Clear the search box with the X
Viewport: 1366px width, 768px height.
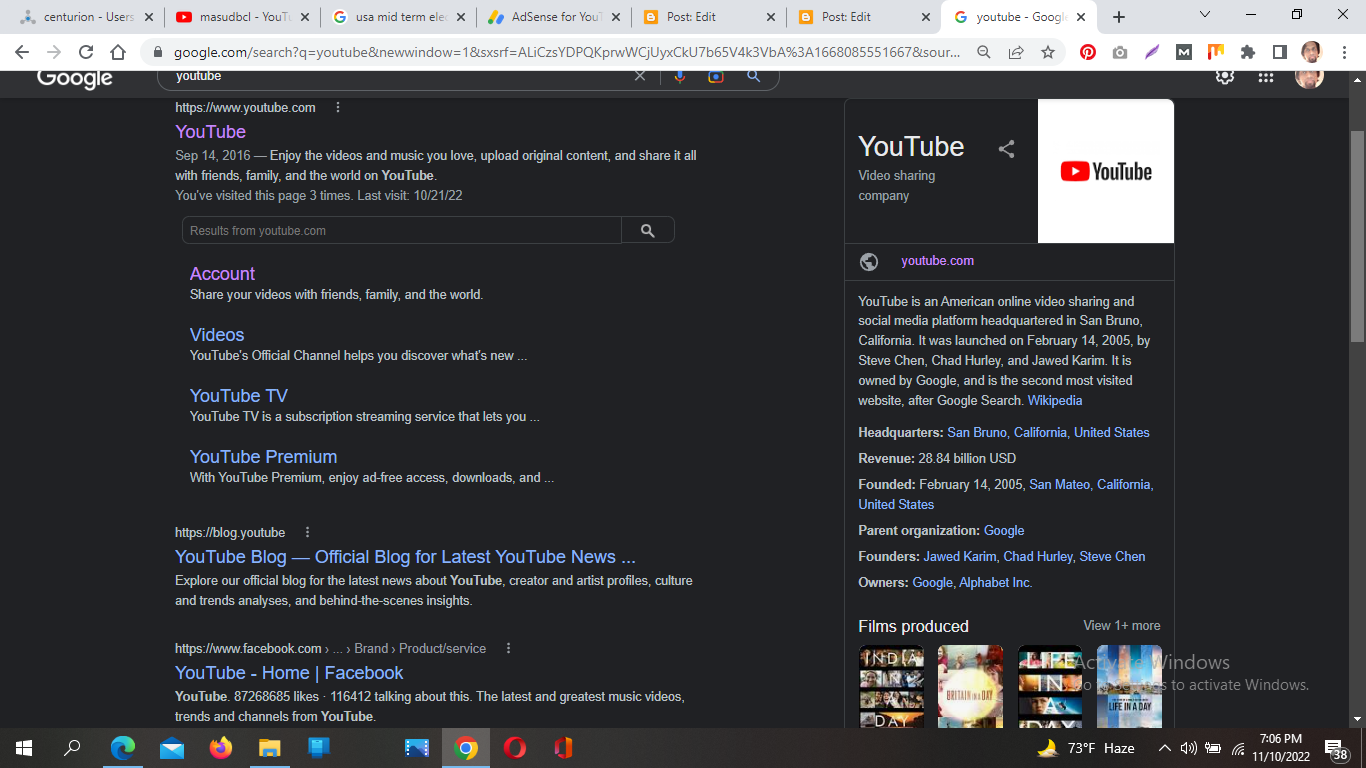[x=640, y=77]
